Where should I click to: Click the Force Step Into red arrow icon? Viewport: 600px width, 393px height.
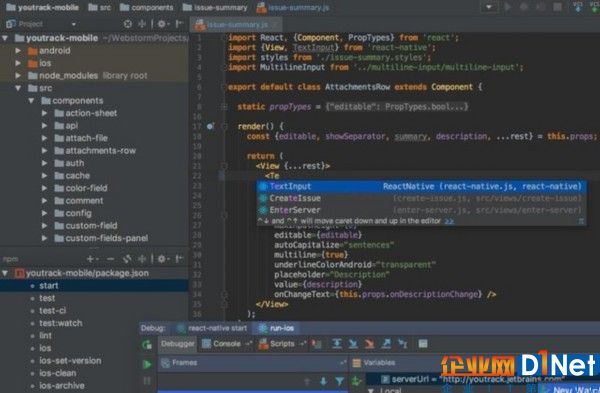point(369,344)
